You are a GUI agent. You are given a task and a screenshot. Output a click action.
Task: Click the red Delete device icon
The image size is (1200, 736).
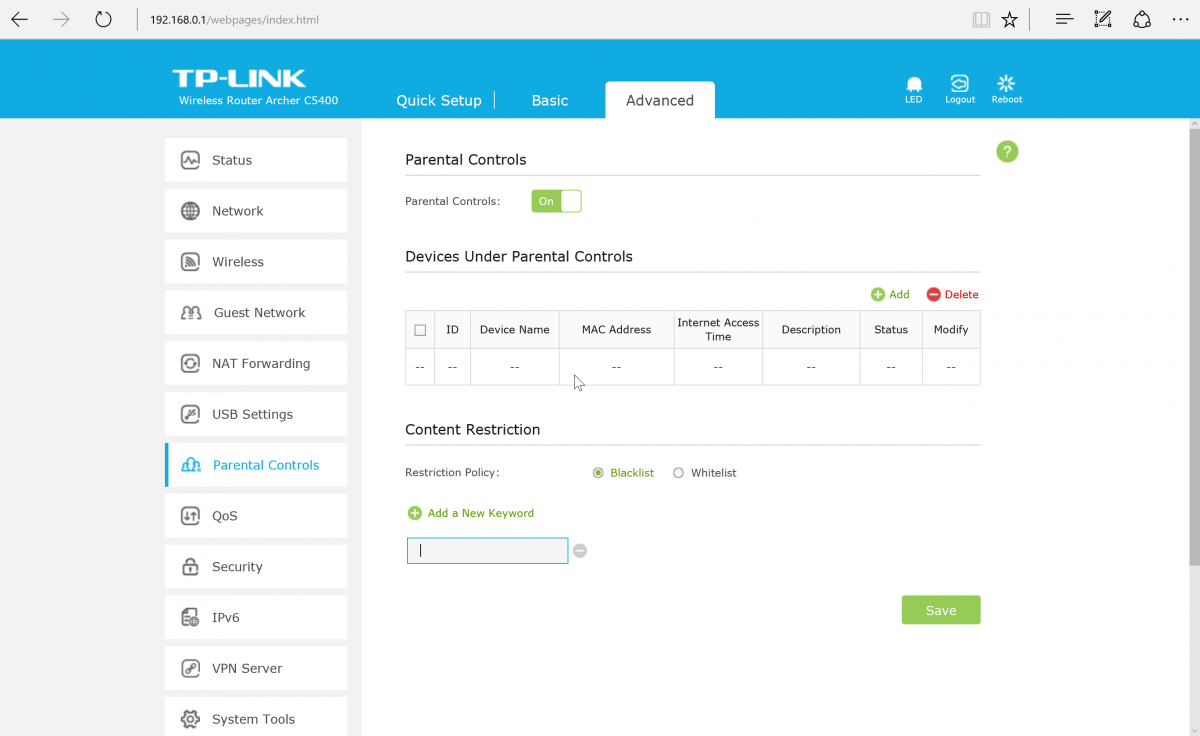click(933, 295)
